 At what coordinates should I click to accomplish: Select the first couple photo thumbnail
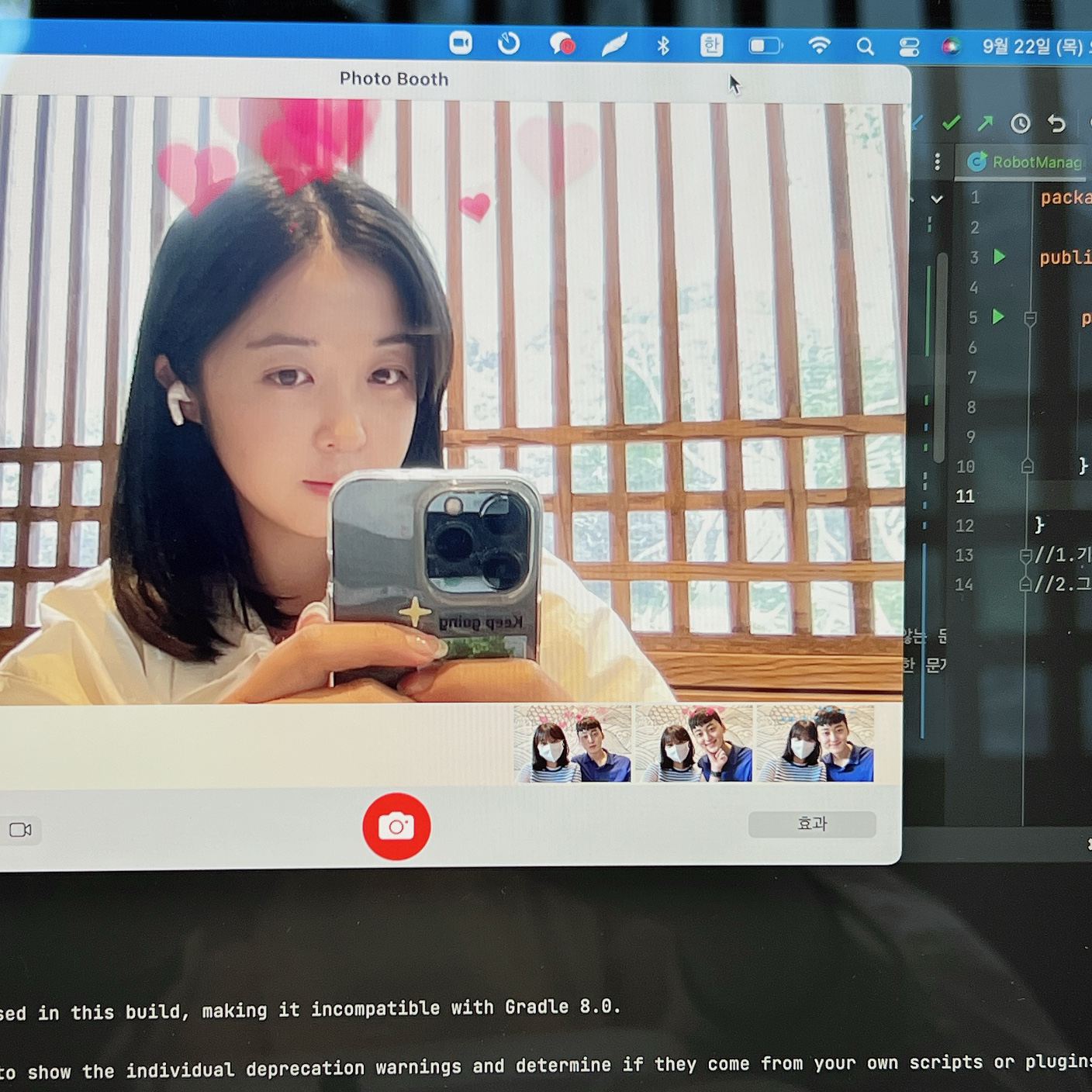point(572,743)
